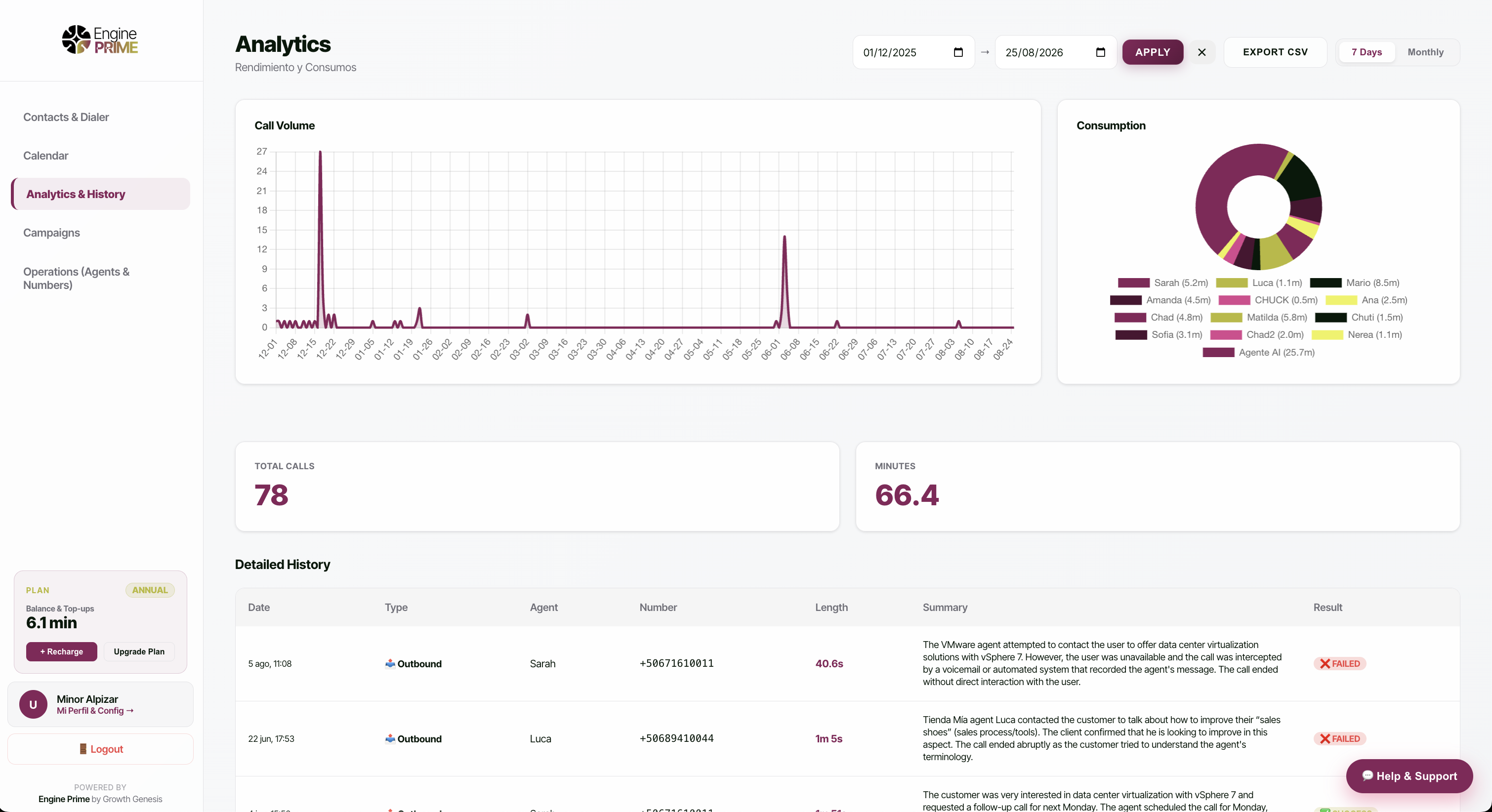Screen dimensions: 1492x812
Task: Click phone number +50671610011 in first row
Action: coord(676,664)
